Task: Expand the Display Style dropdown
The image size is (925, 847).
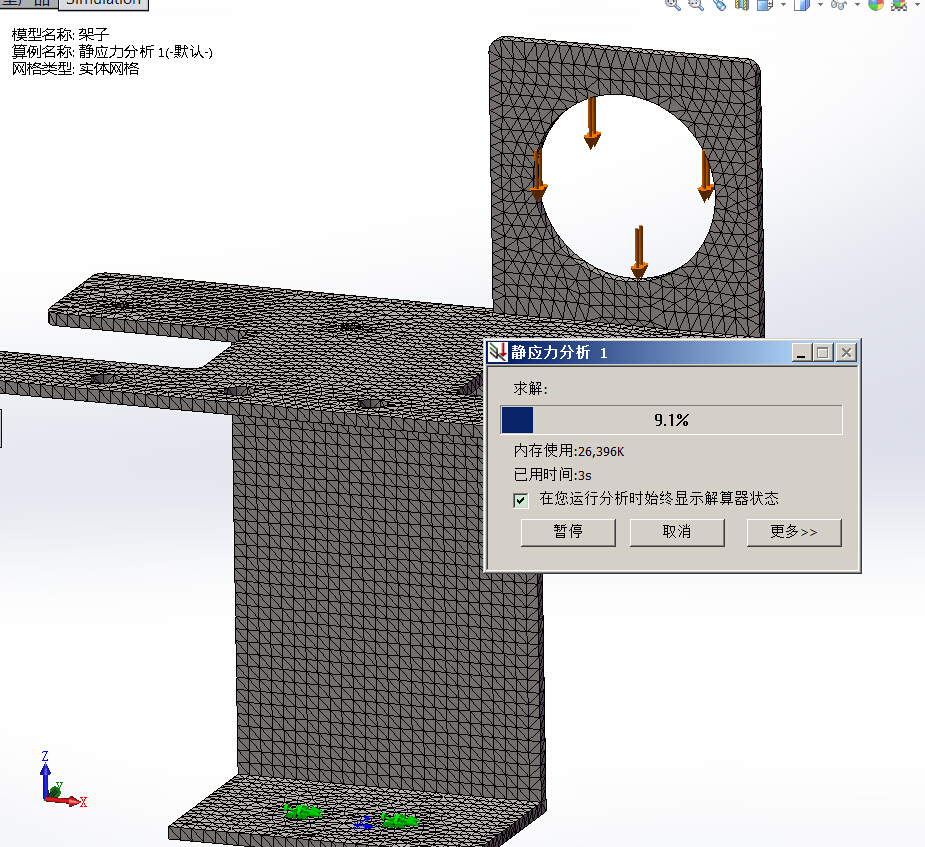Action: point(821,6)
